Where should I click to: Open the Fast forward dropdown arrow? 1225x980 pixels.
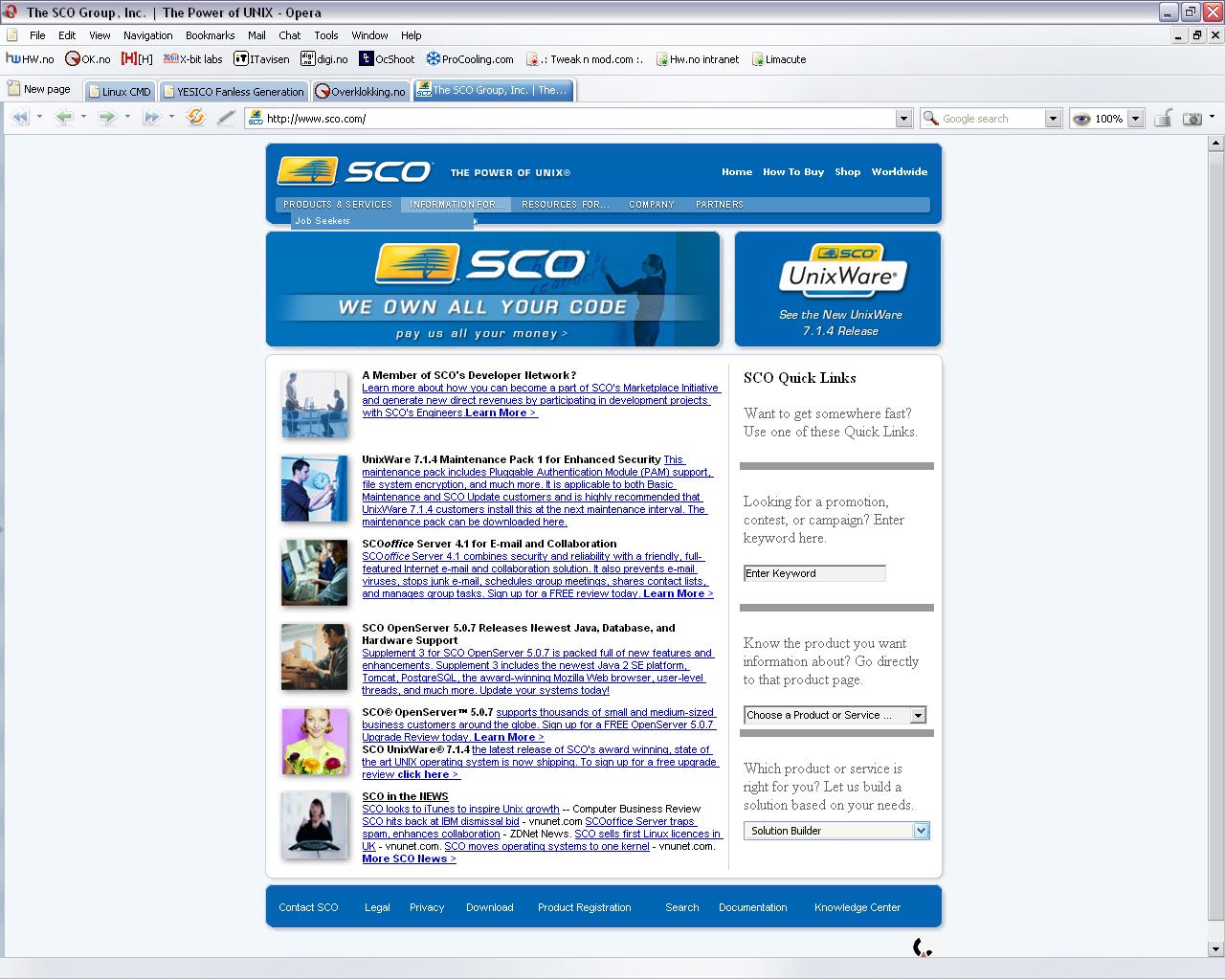coord(171,118)
